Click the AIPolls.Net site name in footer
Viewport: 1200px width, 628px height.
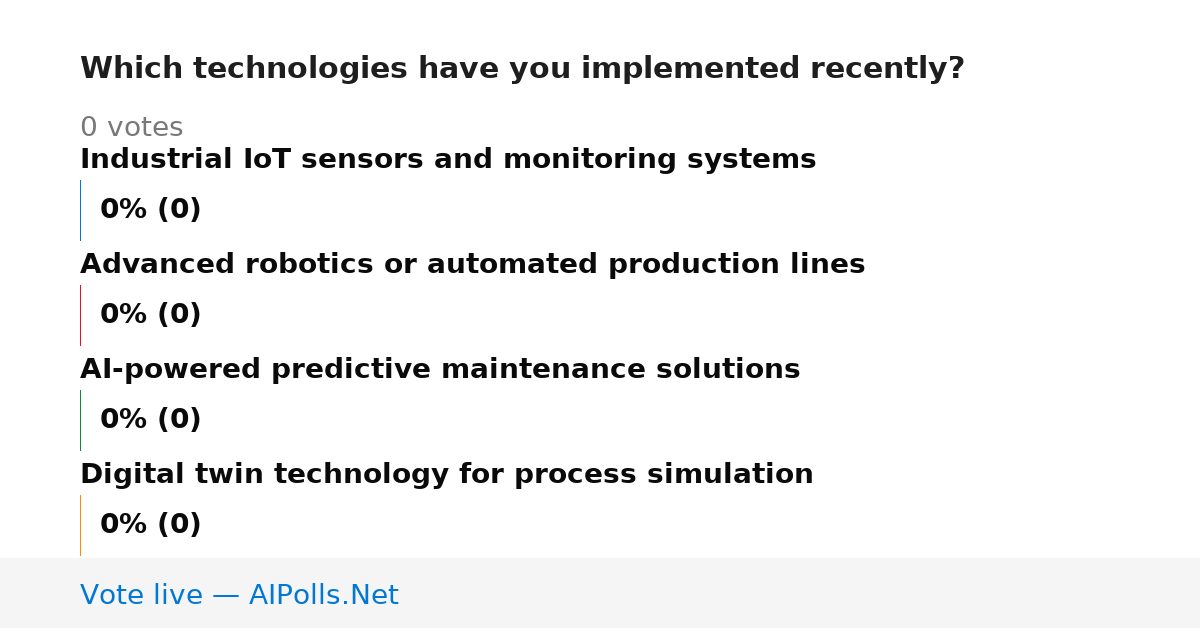point(323,596)
